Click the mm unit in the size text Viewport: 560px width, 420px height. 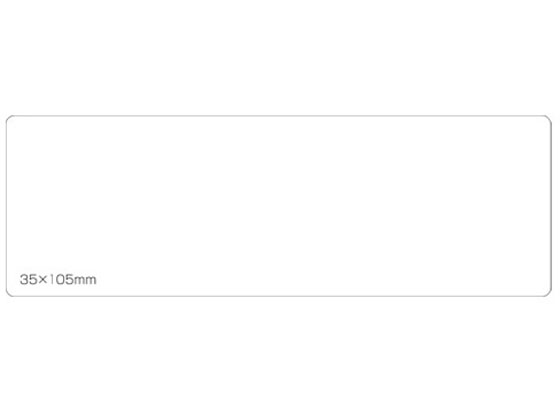85,280
